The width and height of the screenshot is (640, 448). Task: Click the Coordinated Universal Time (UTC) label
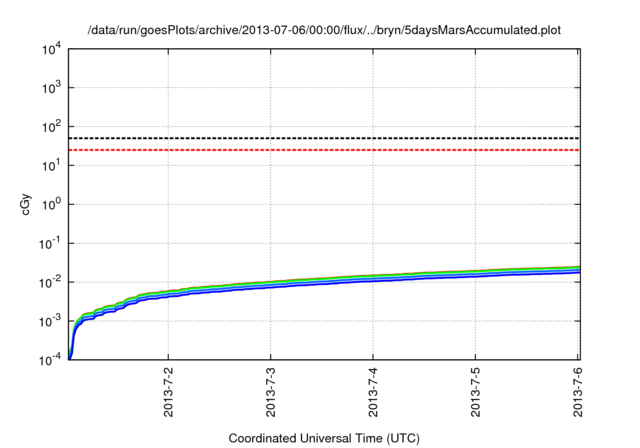324,438
